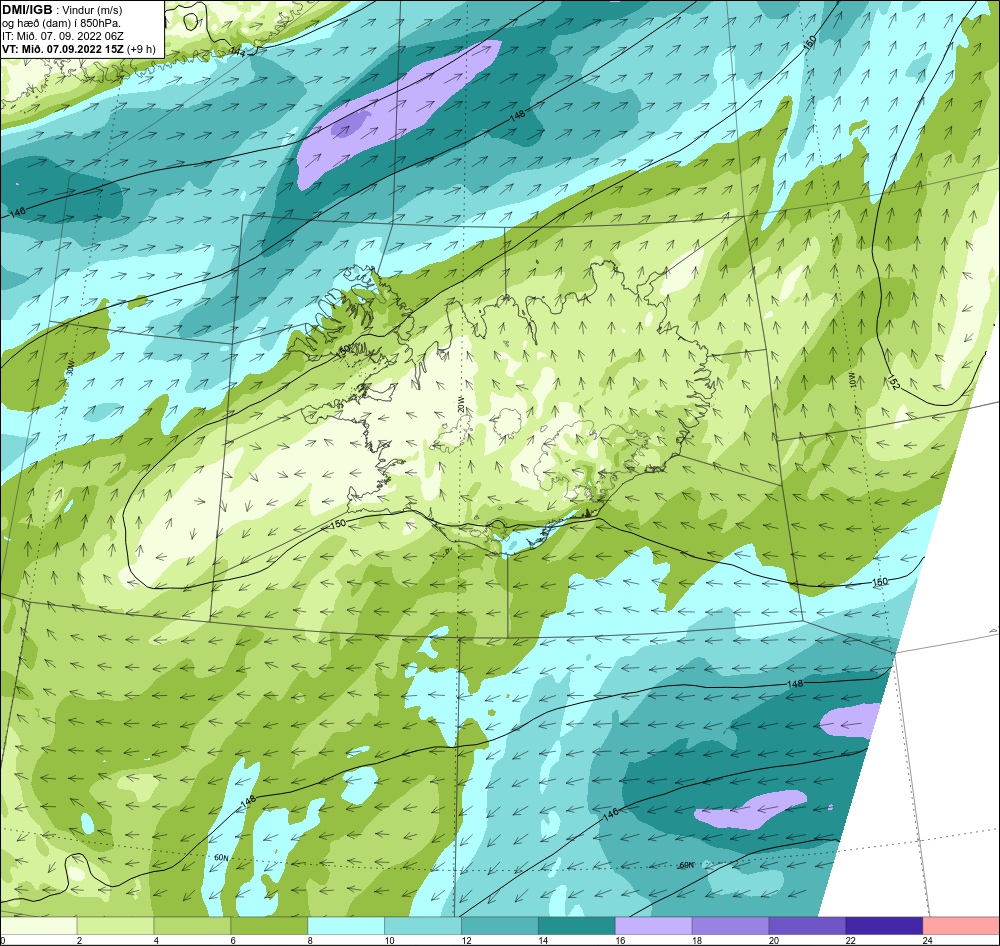Click the pink above-24 legend swatch
Viewport: 1000px width, 946px height.
point(961,925)
